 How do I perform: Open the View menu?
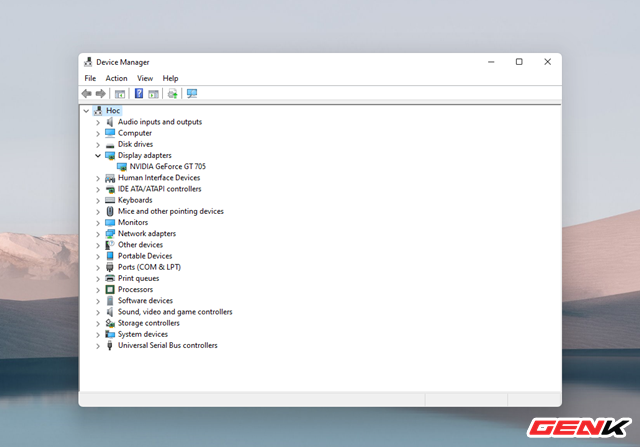click(145, 78)
